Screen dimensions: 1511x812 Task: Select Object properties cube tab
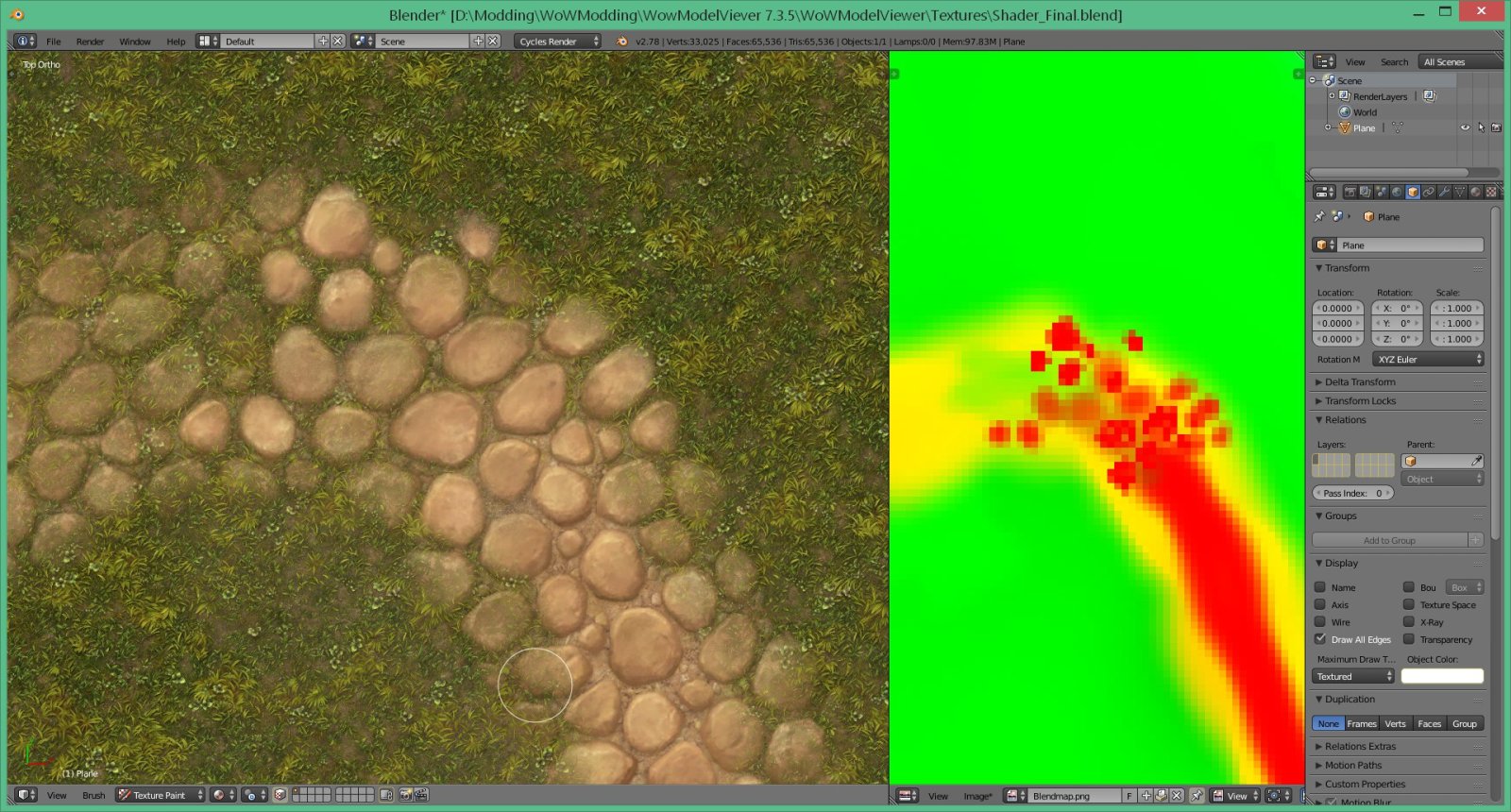tap(1413, 192)
